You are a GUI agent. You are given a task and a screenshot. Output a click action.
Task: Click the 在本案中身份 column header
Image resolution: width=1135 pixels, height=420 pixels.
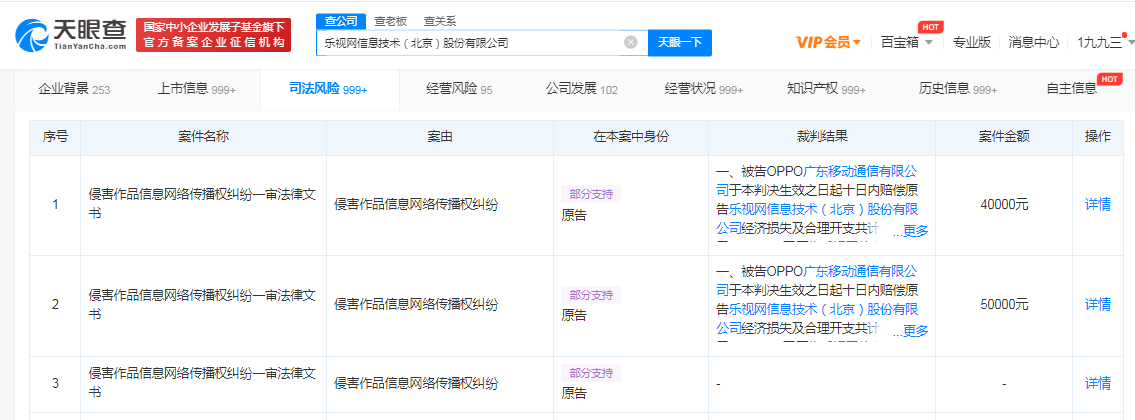click(630, 137)
